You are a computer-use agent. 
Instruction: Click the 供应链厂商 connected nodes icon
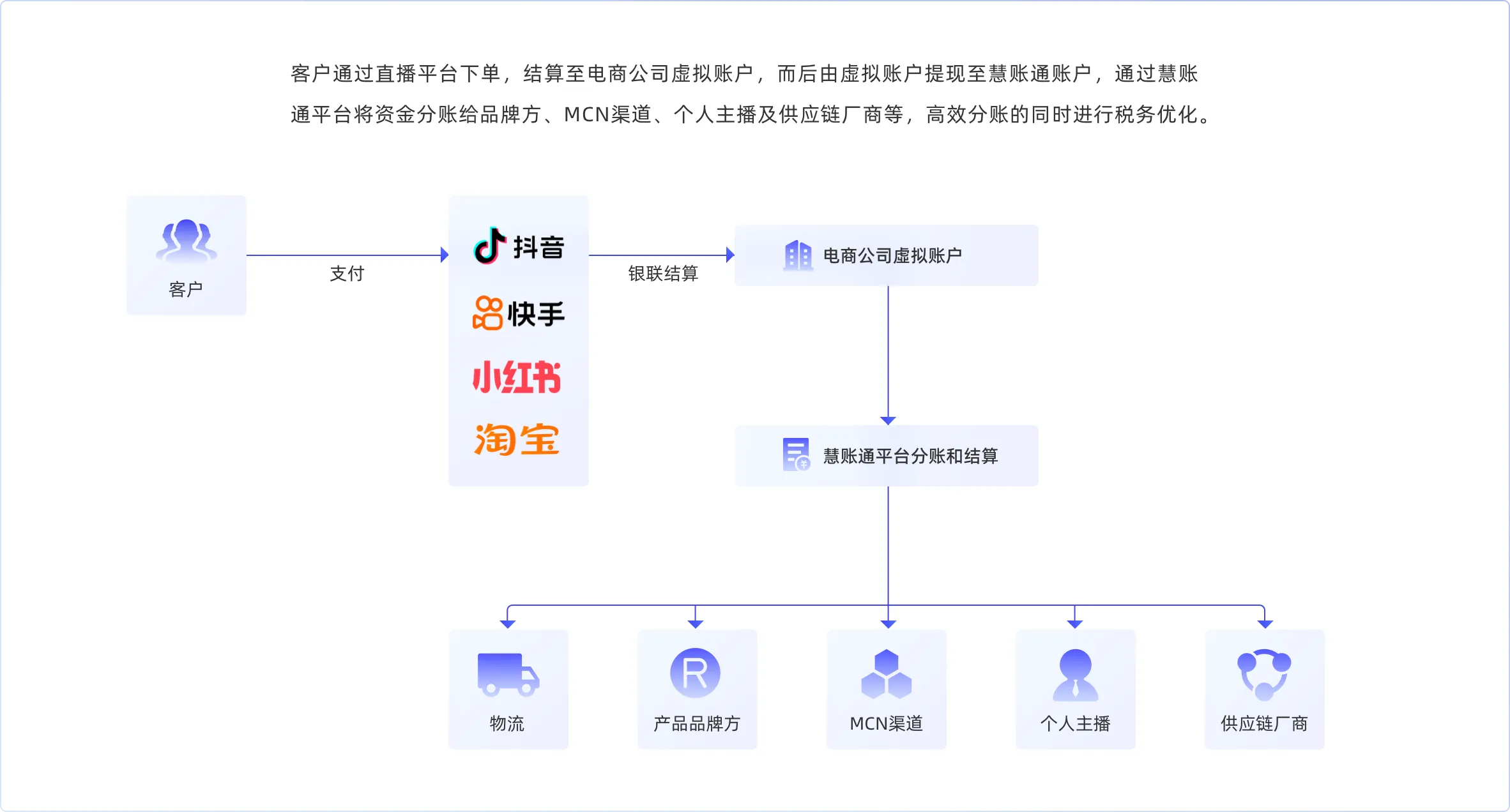(1264, 674)
